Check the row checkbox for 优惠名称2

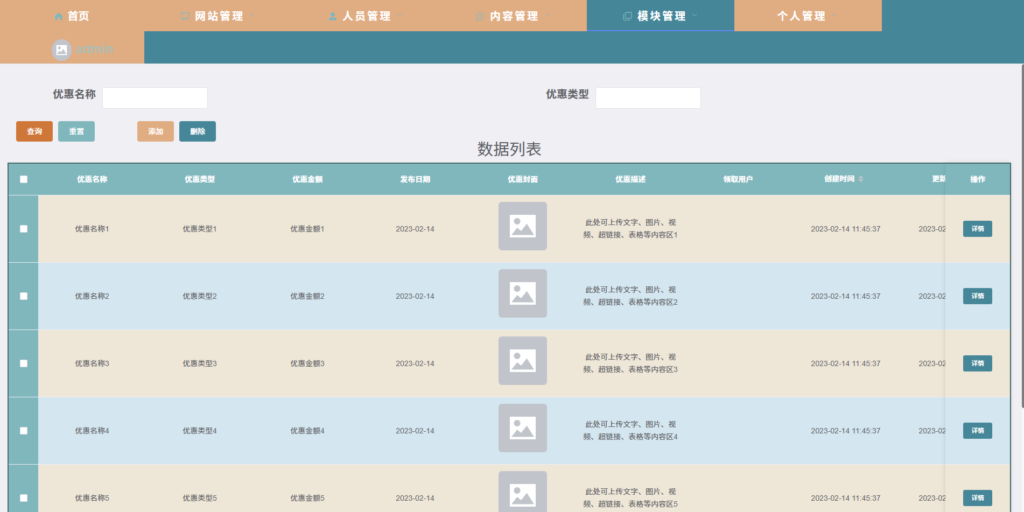pos(24,296)
